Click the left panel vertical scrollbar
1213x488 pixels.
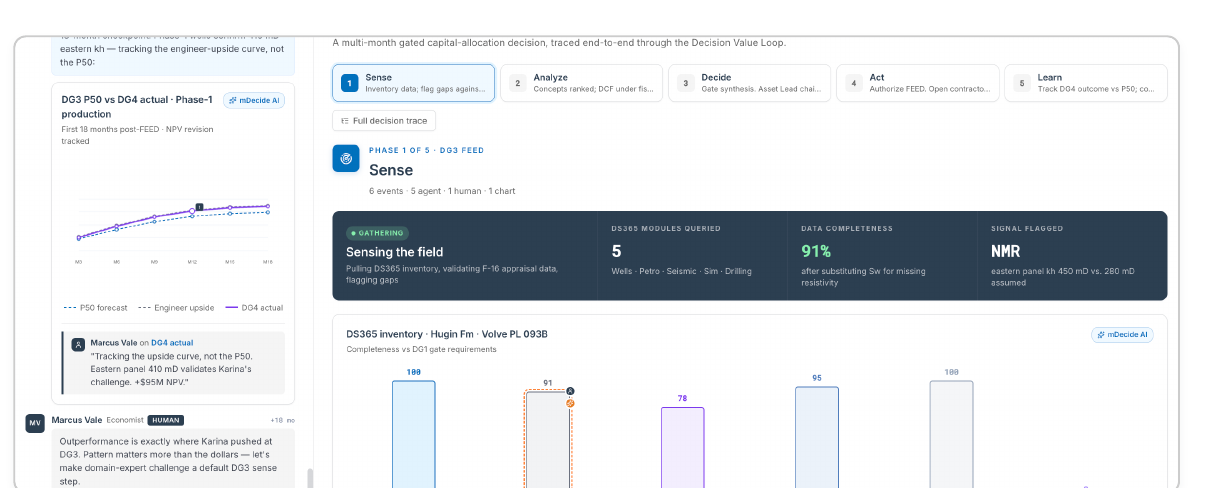pyautogui.click(x=309, y=478)
